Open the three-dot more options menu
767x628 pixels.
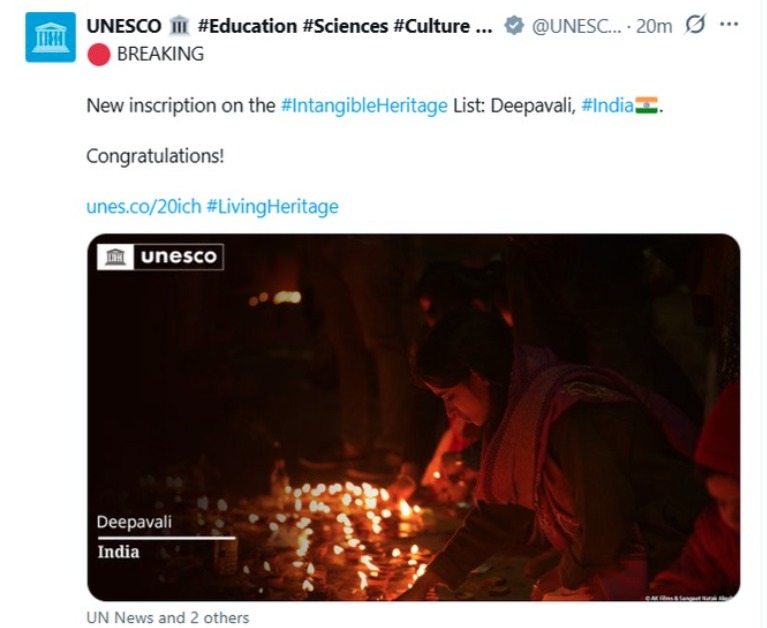click(x=729, y=26)
